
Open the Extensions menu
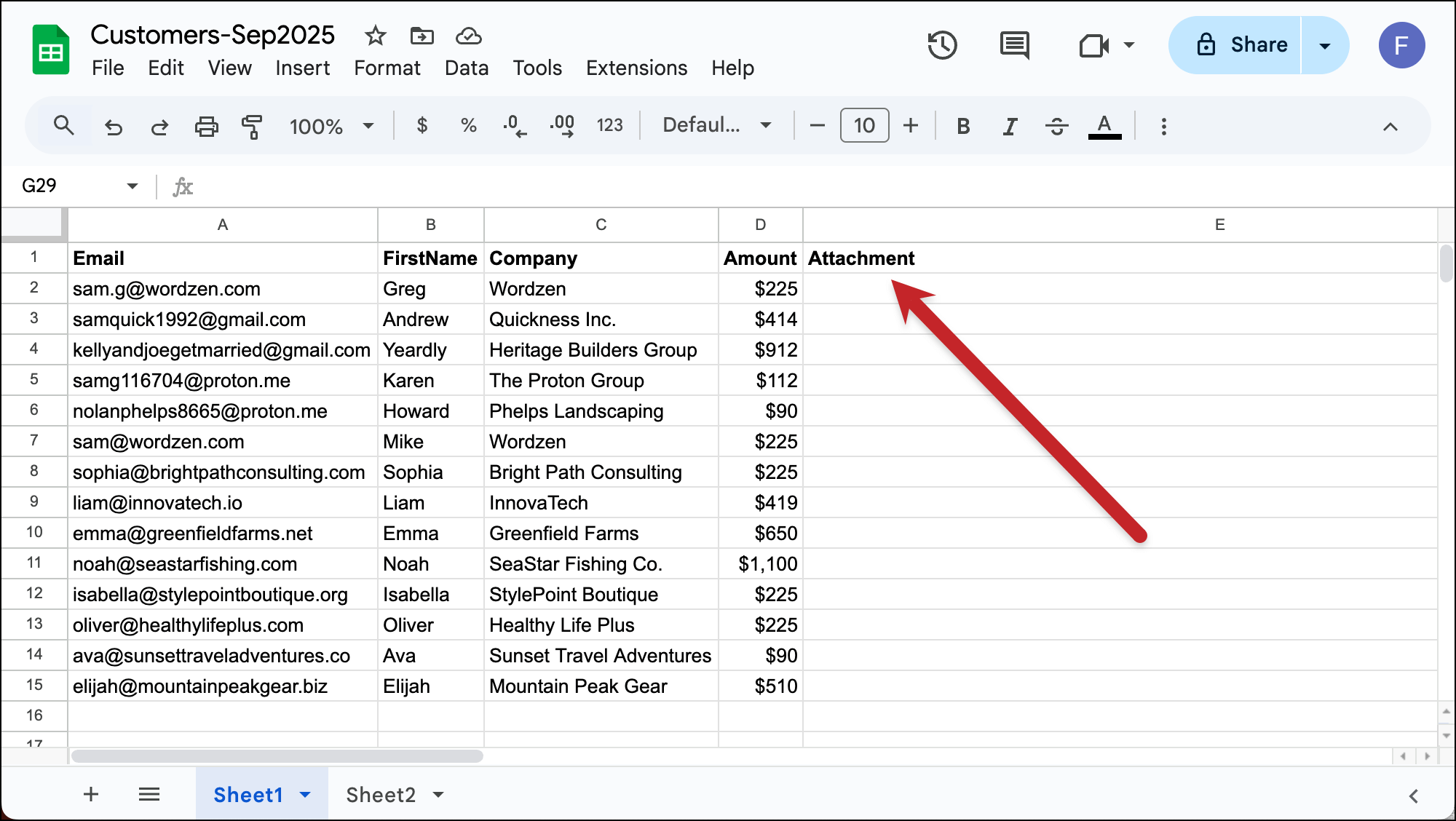[x=636, y=68]
